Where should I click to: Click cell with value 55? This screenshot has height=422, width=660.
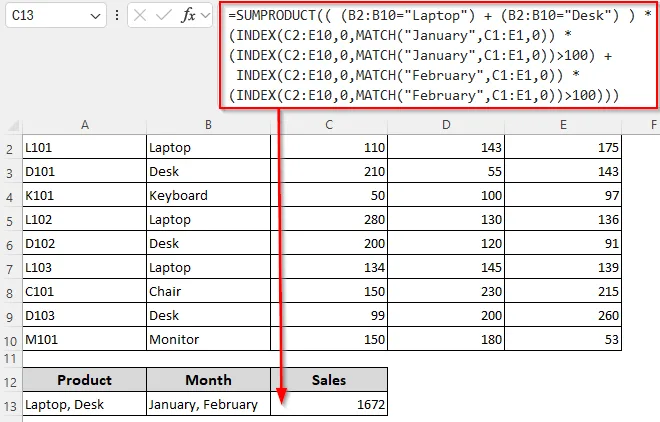click(x=446, y=171)
